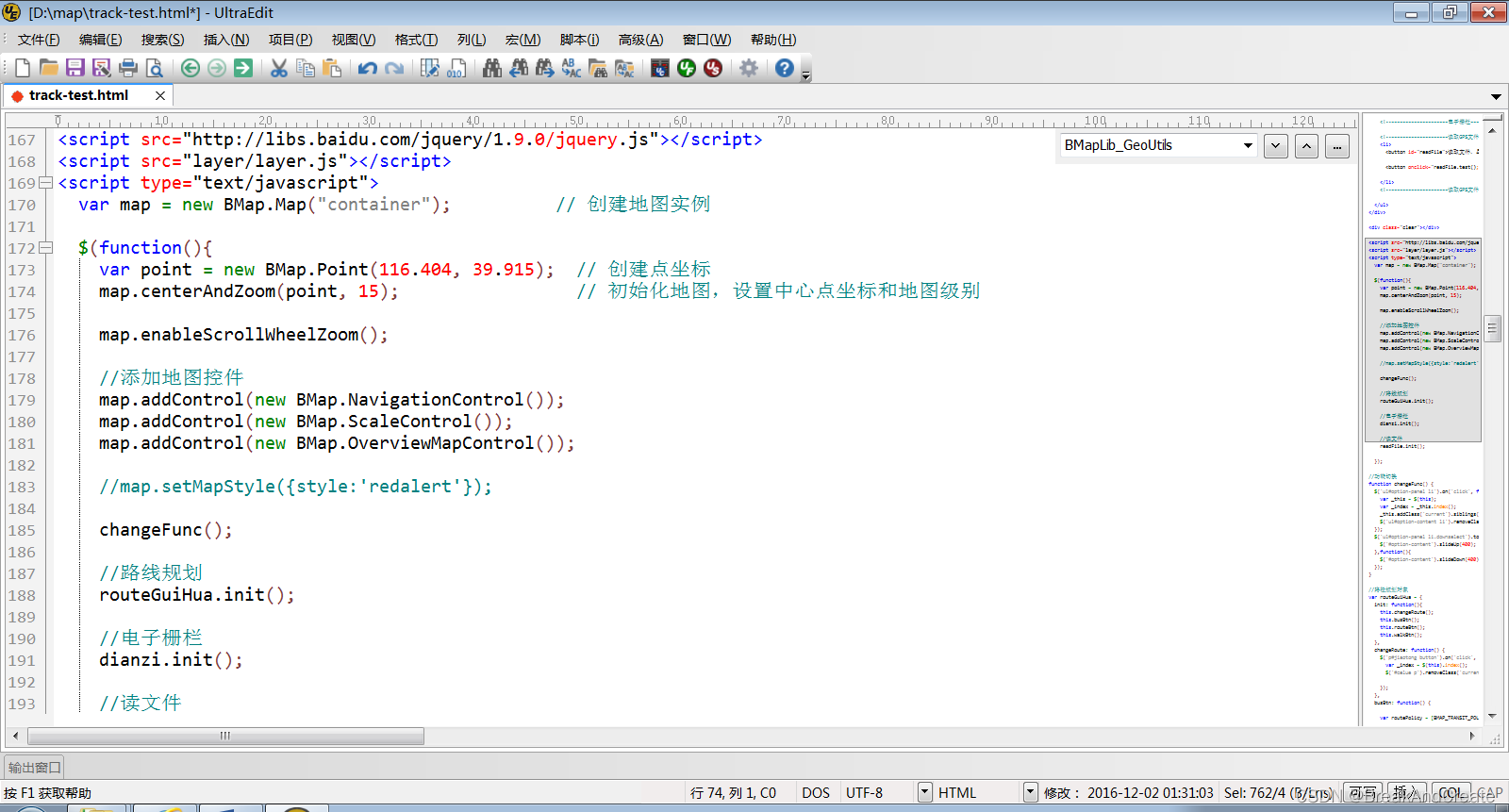1509x812 pixels.
Task: Toggle the 可写 read/write status button
Action: click(x=1362, y=792)
